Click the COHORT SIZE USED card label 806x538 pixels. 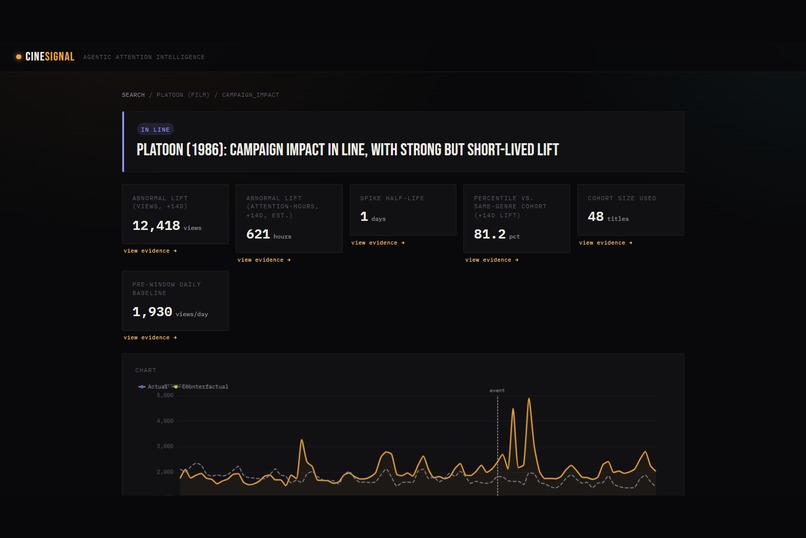click(x=622, y=198)
